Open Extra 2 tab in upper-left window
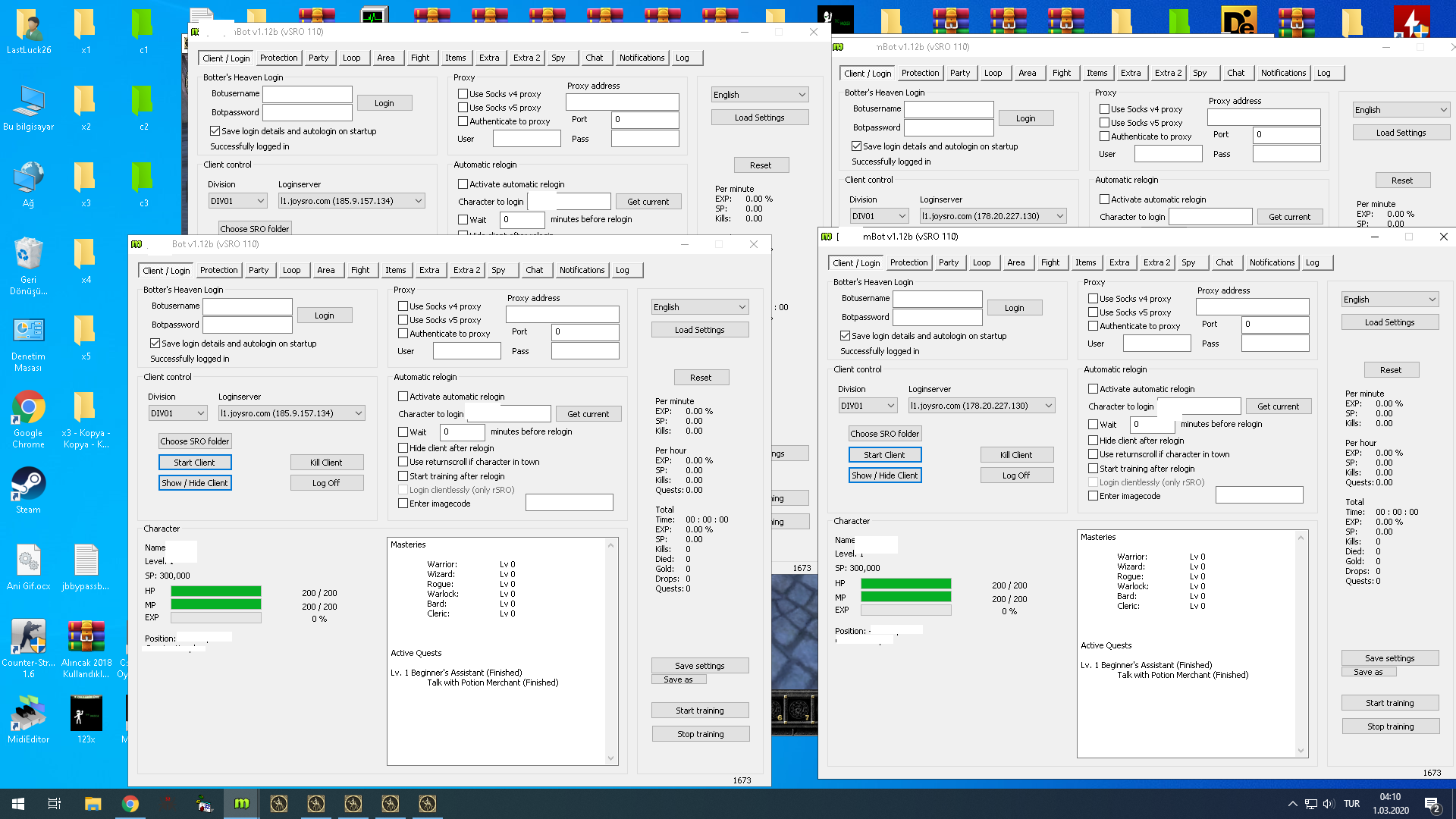The height and width of the screenshot is (819, 1456). tap(526, 58)
